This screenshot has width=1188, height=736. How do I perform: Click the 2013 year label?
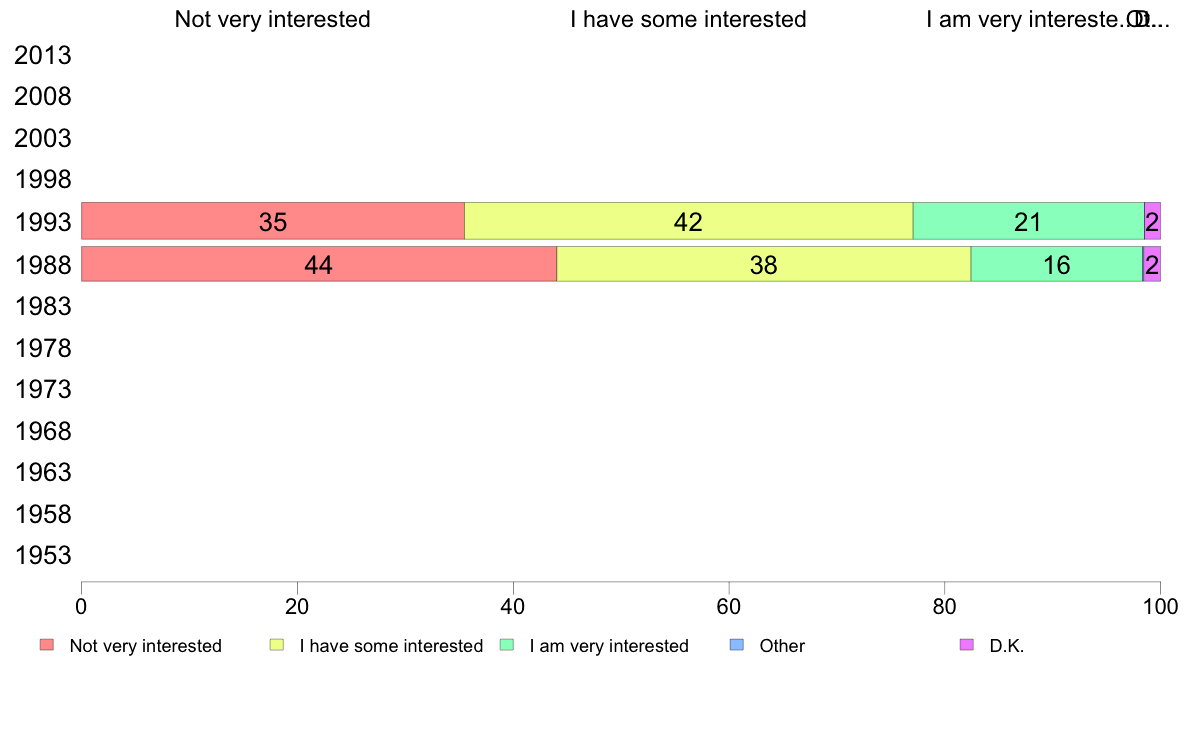[42, 55]
